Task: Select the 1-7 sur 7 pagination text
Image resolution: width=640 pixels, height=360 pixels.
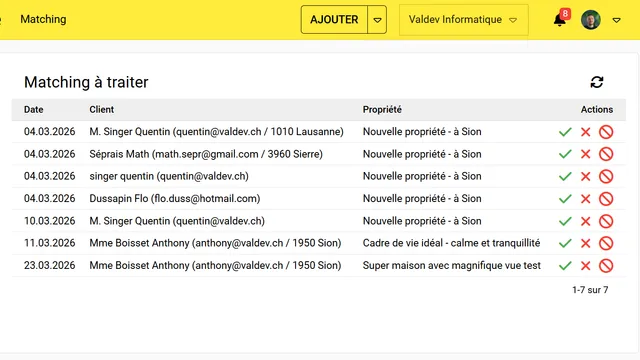Action: (590, 290)
